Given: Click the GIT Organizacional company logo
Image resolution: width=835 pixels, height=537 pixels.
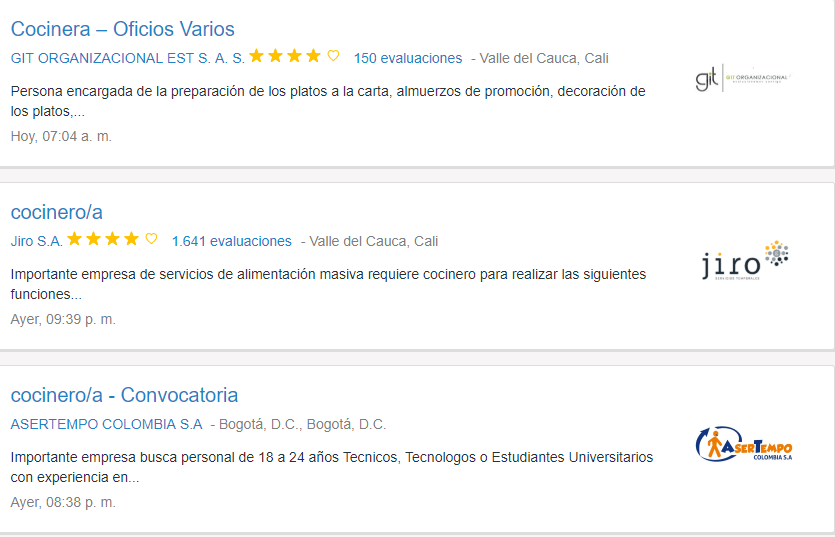Looking at the screenshot, I should [x=742, y=77].
